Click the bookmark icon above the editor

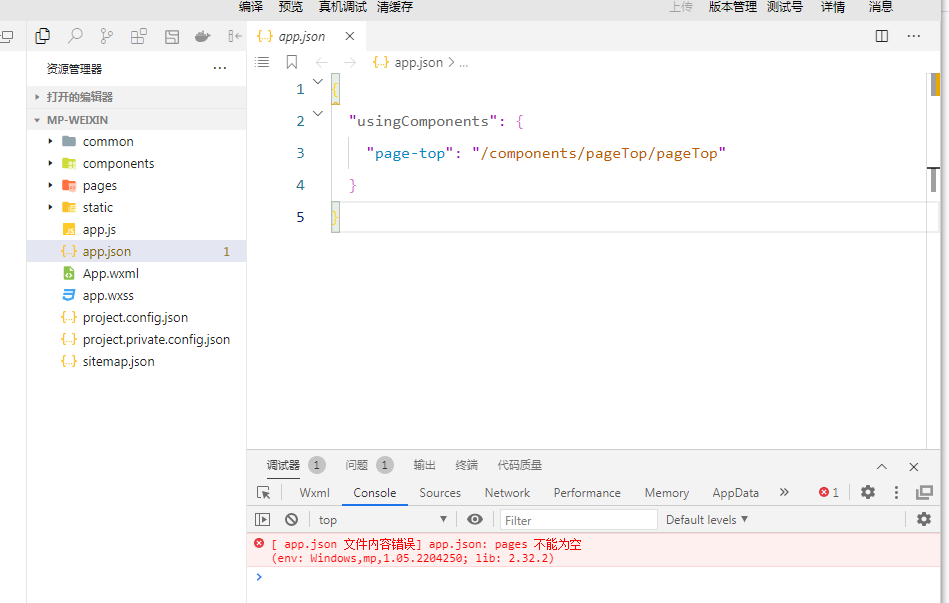pos(291,62)
